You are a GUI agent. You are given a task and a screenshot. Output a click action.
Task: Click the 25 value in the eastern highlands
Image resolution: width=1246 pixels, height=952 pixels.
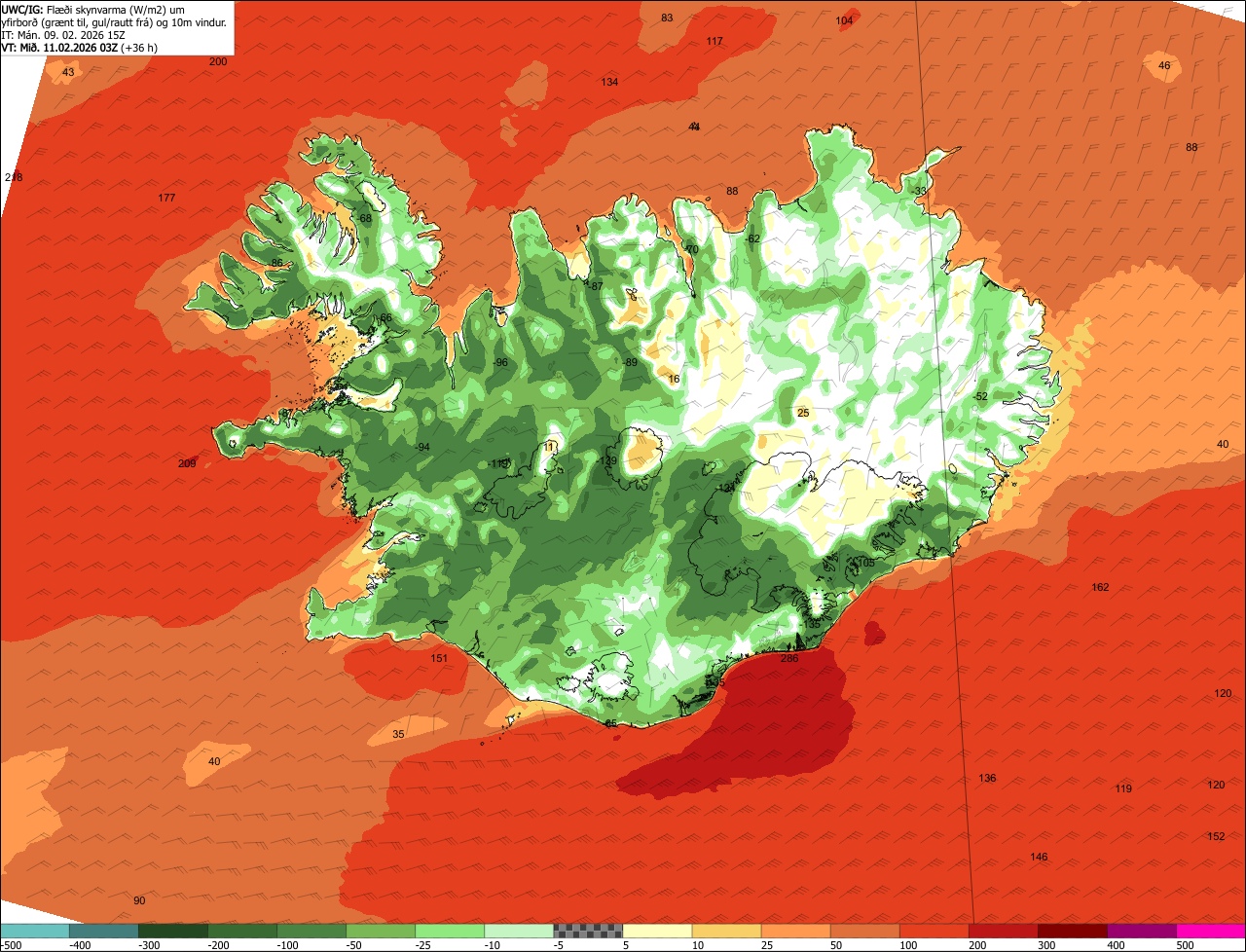[803, 414]
